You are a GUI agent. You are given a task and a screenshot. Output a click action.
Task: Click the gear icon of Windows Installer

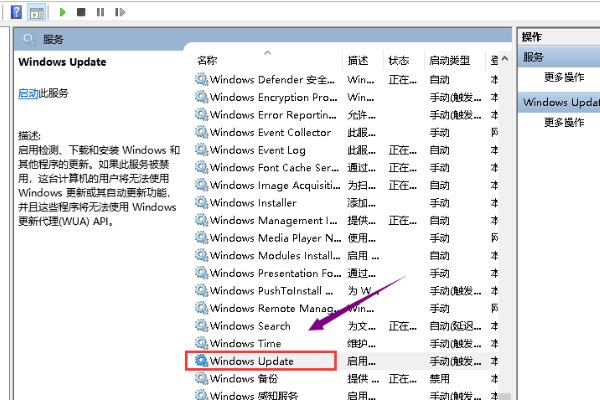point(201,202)
